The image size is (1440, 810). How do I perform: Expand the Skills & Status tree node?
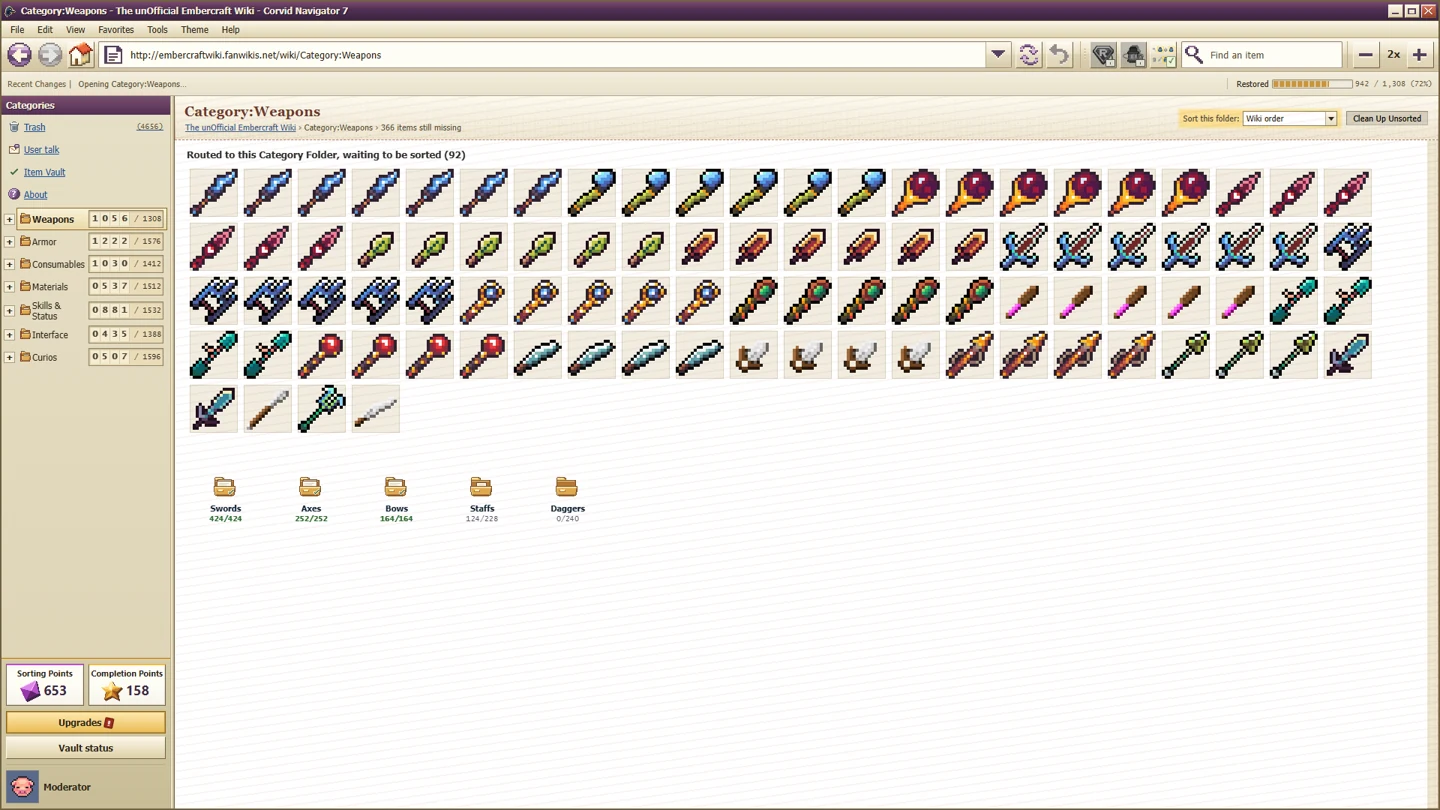point(10,311)
